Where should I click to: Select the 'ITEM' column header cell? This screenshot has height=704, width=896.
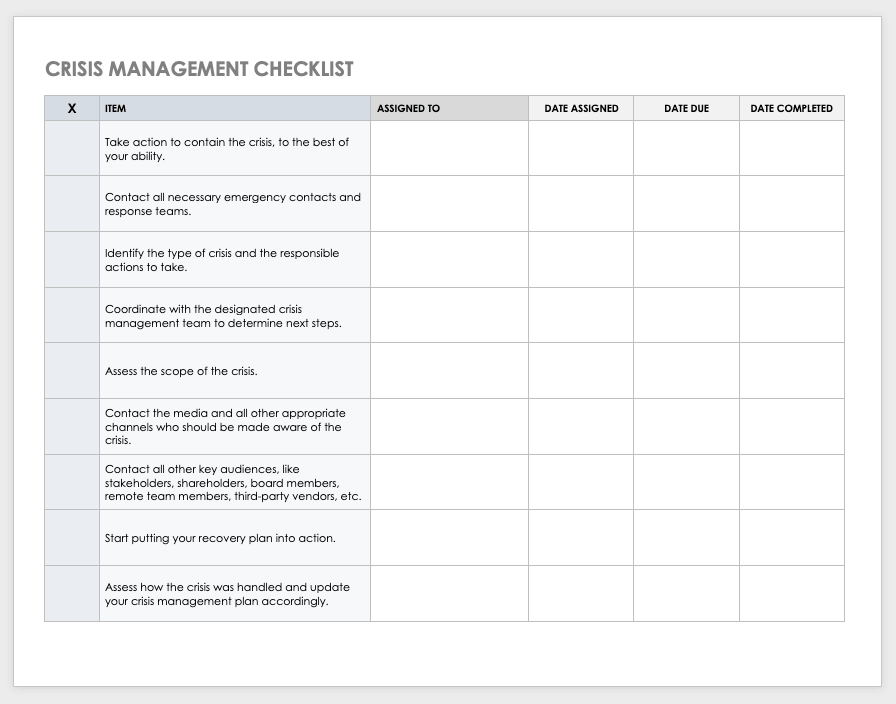click(235, 108)
